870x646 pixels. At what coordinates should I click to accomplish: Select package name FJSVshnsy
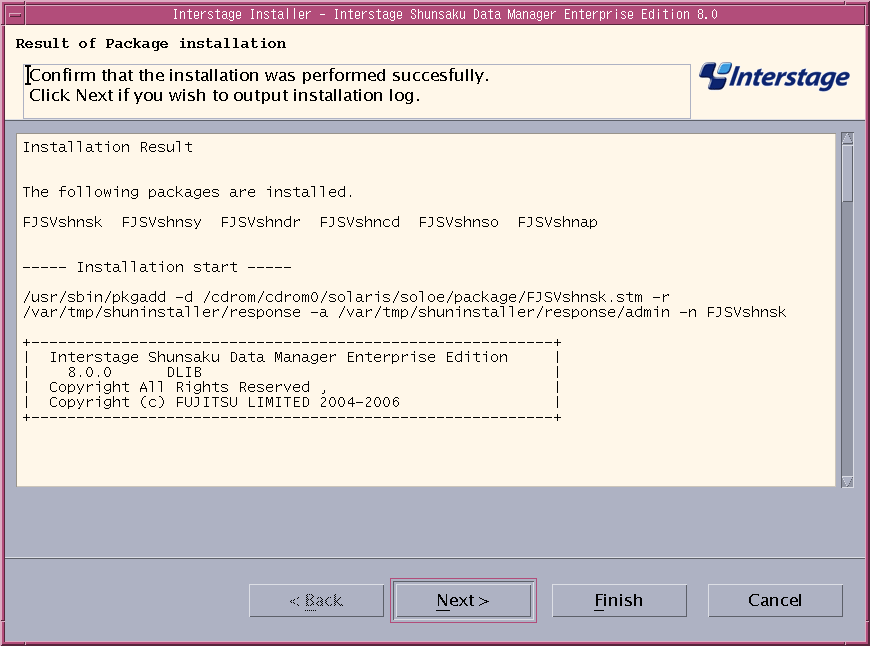point(161,222)
